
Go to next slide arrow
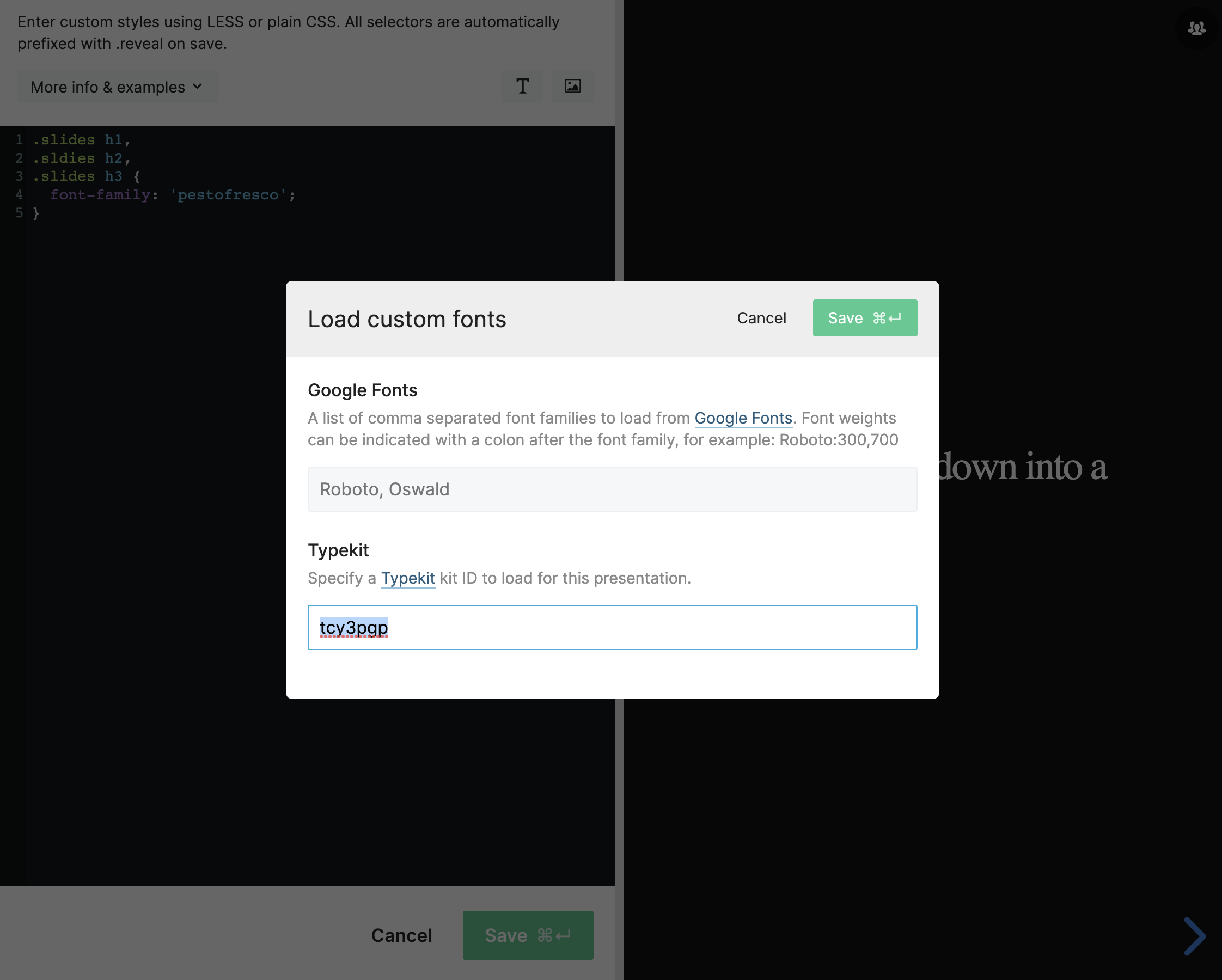point(1195,936)
